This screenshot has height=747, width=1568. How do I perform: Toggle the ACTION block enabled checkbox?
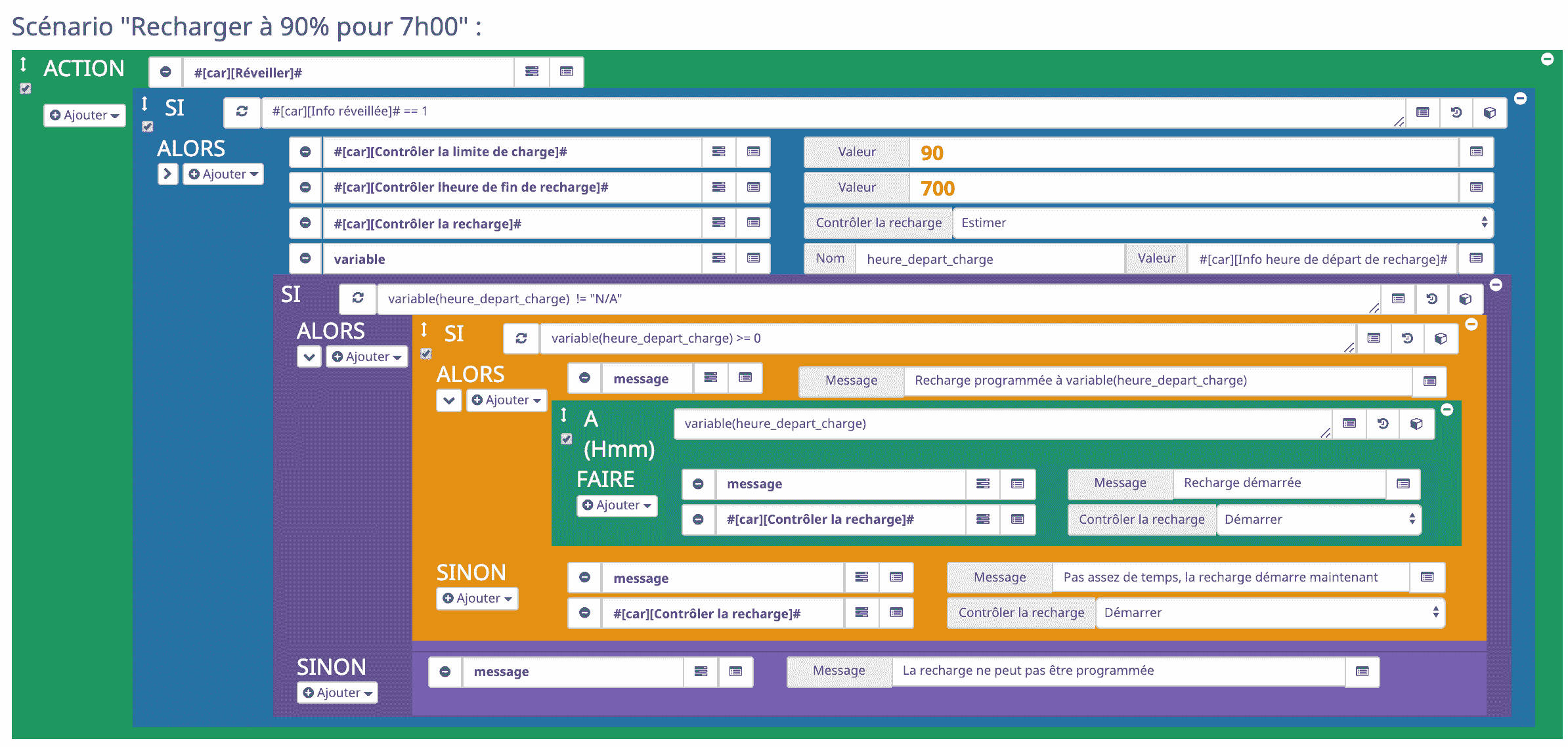[25, 88]
